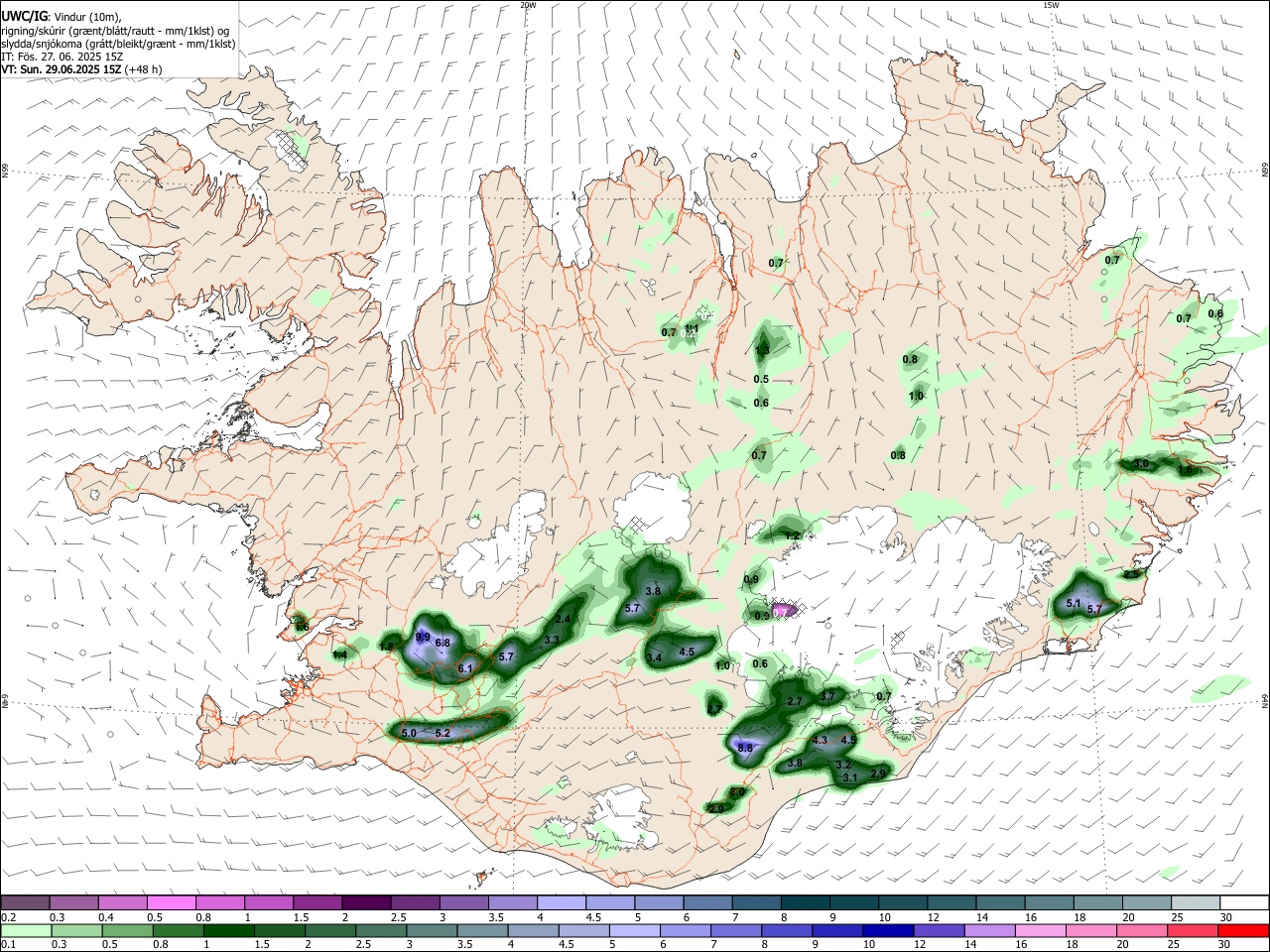The image size is (1270, 952).
Task: Click the 0.5 value below 1.3
Action: [761, 379]
